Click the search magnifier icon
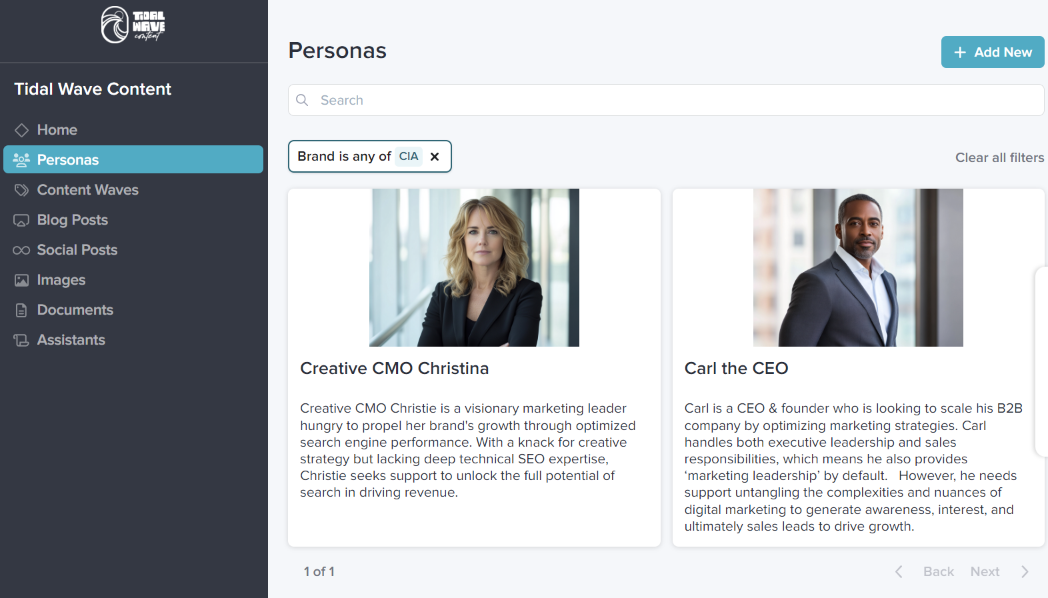This screenshot has height=598, width=1048. (303, 100)
